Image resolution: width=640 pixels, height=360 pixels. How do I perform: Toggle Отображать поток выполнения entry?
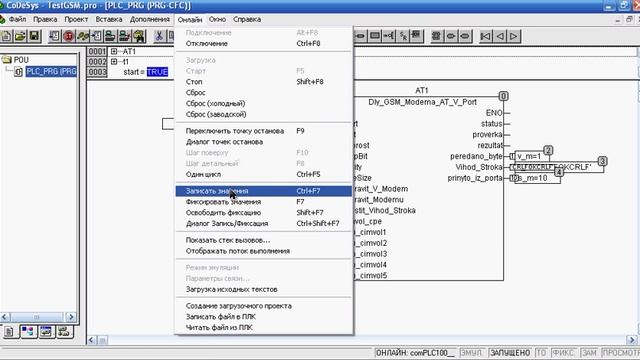264,251
